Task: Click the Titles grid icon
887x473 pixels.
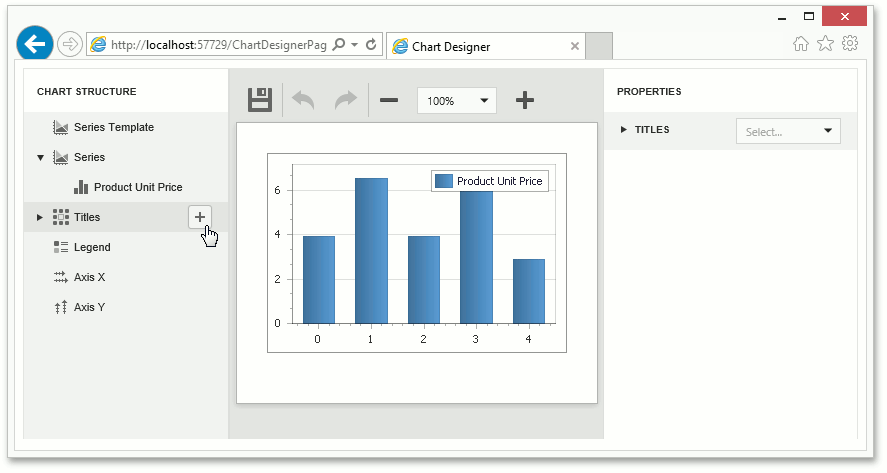Action: (x=61, y=217)
